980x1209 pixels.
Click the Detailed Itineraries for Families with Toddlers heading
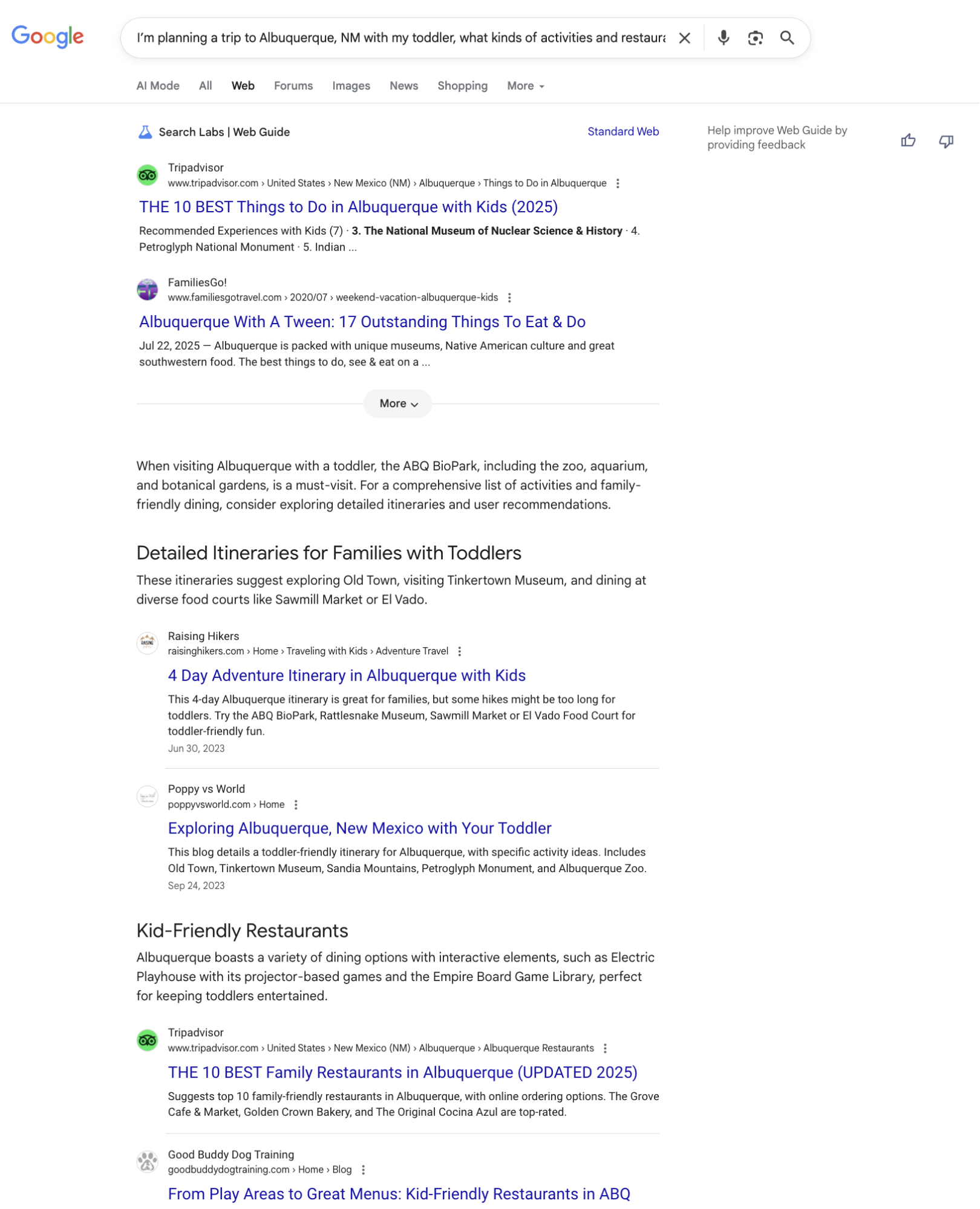329,553
